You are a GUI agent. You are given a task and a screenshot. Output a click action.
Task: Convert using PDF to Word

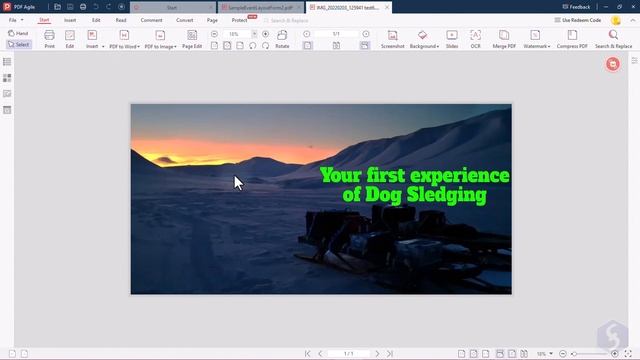click(124, 39)
